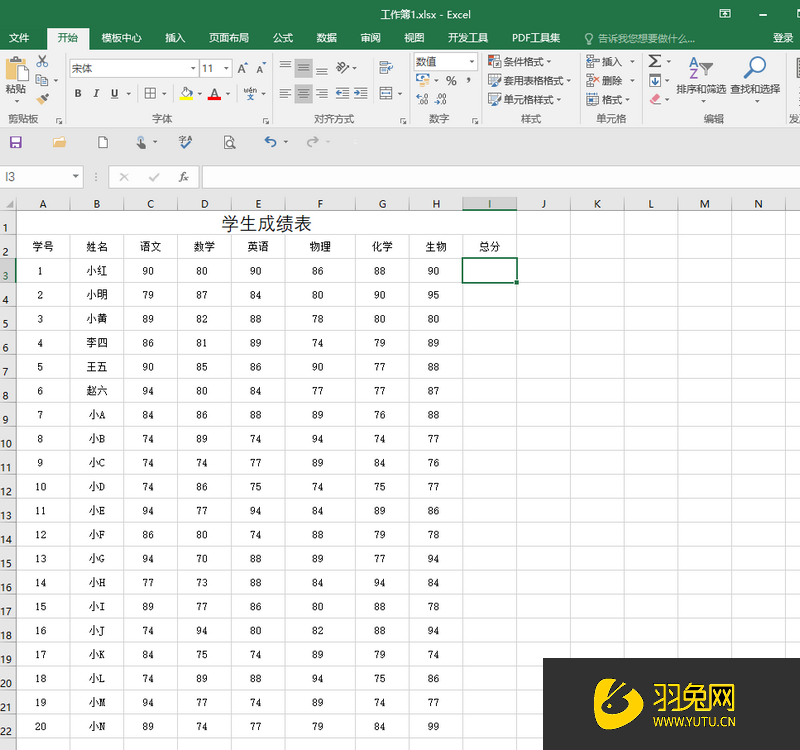Click the AutoSum sigma icon
Screen dimensions: 800x750
tap(655, 61)
